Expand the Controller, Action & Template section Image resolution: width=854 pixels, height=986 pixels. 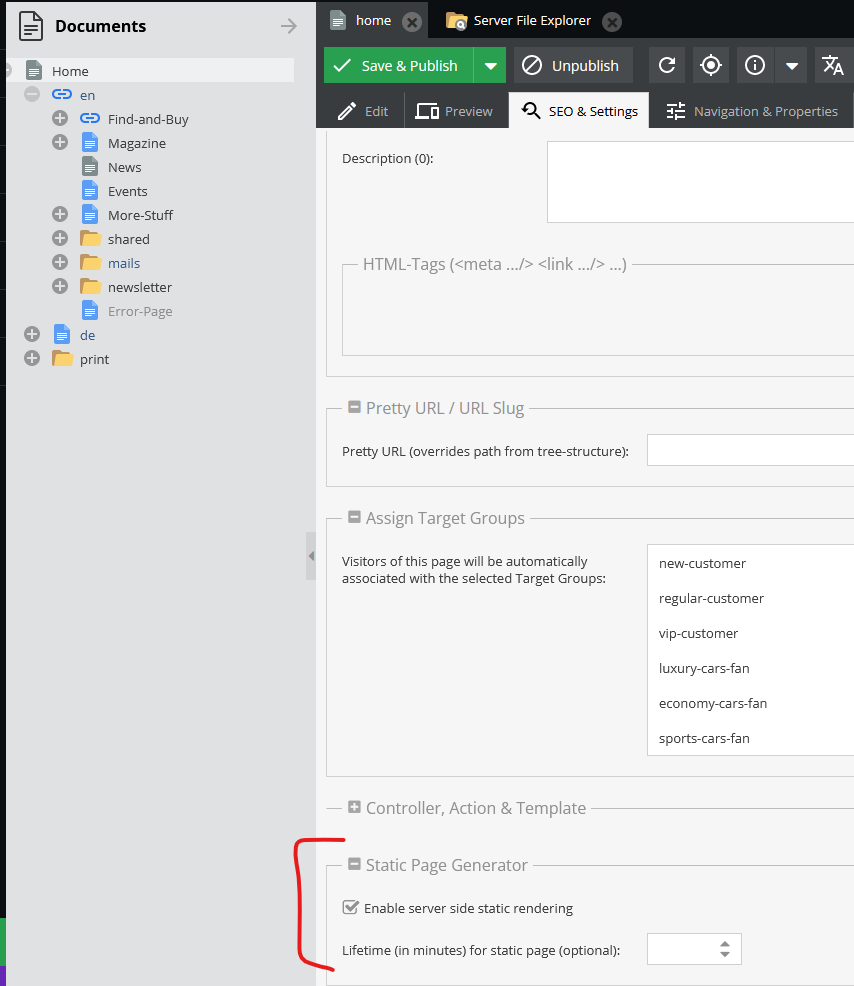(354, 808)
